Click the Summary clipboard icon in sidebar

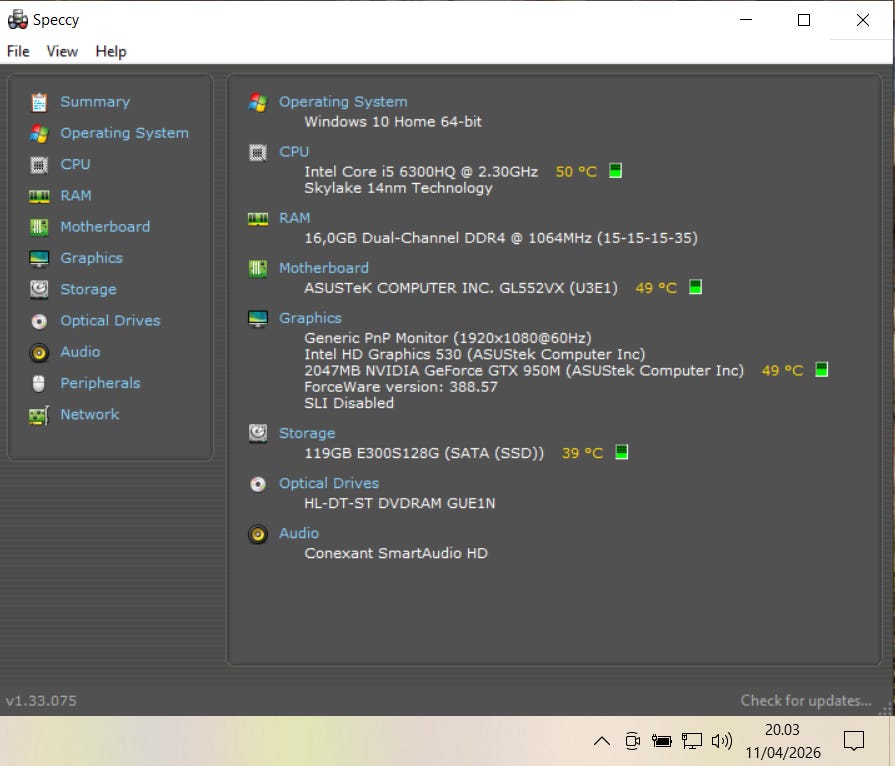point(39,102)
